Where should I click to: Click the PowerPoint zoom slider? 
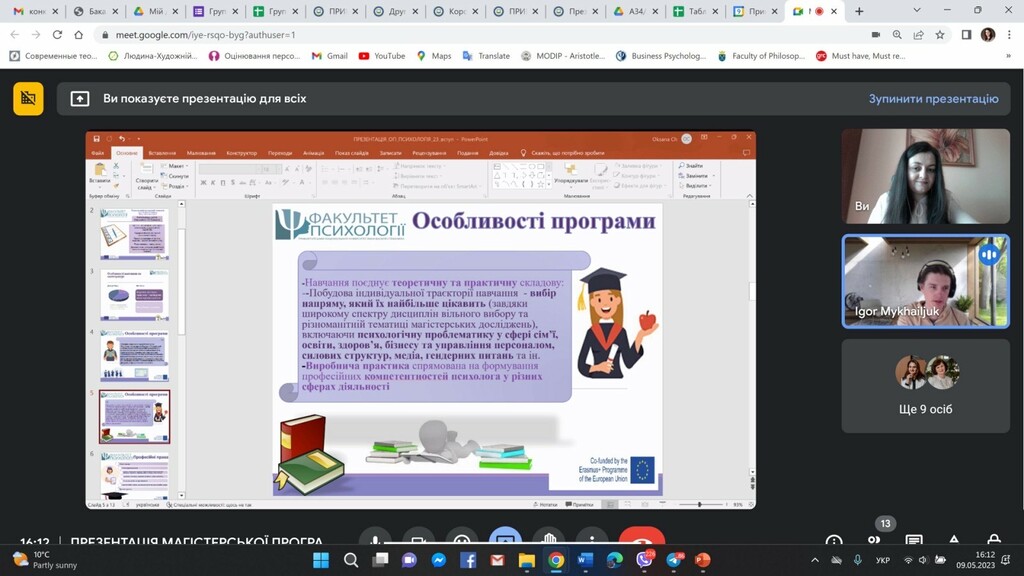coord(699,504)
